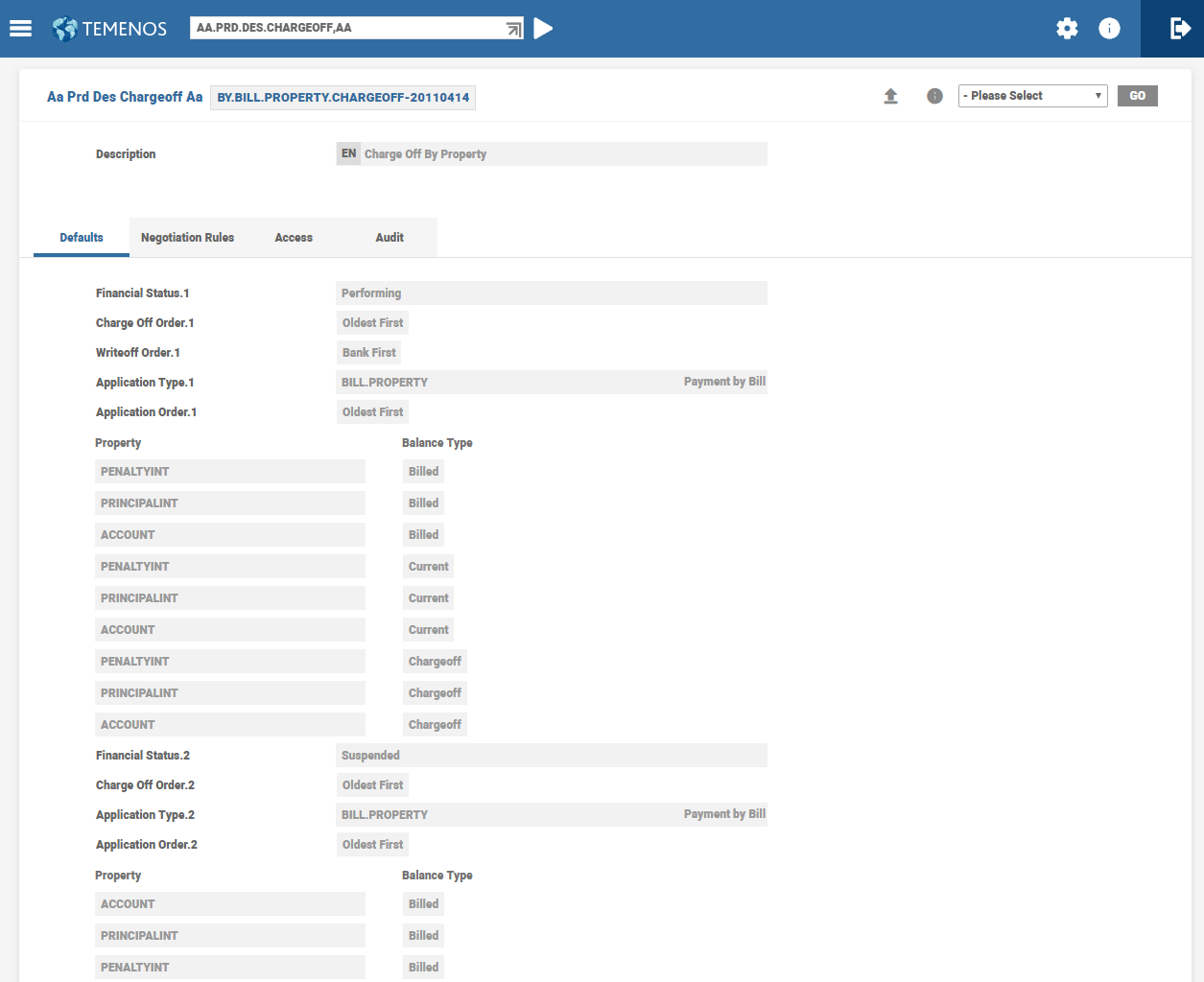
Task: Click the BY.BILL.PROPERTY.CHARGEOFF-20110414 record ID field
Action: pyautogui.click(x=342, y=98)
